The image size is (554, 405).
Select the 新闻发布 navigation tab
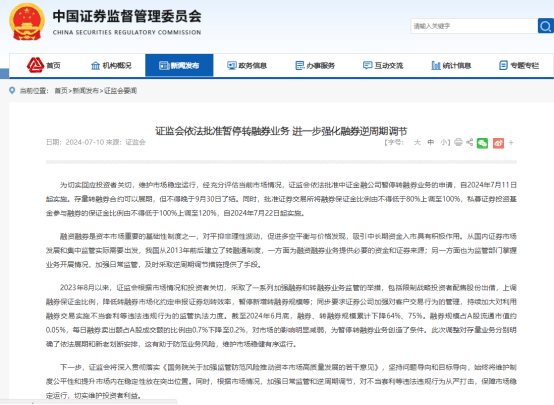pyautogui.click(x=179, y=65)
